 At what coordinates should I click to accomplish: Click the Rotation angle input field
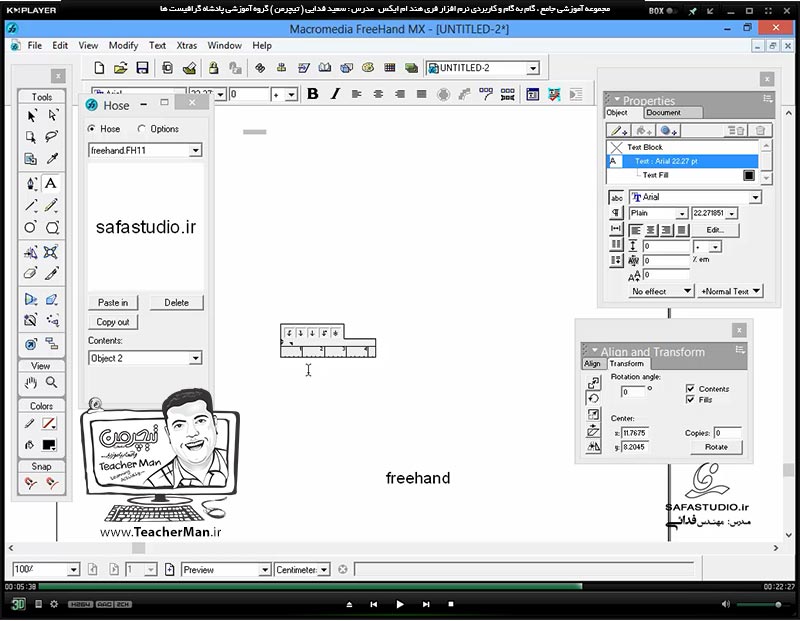(x=633, y=392)
